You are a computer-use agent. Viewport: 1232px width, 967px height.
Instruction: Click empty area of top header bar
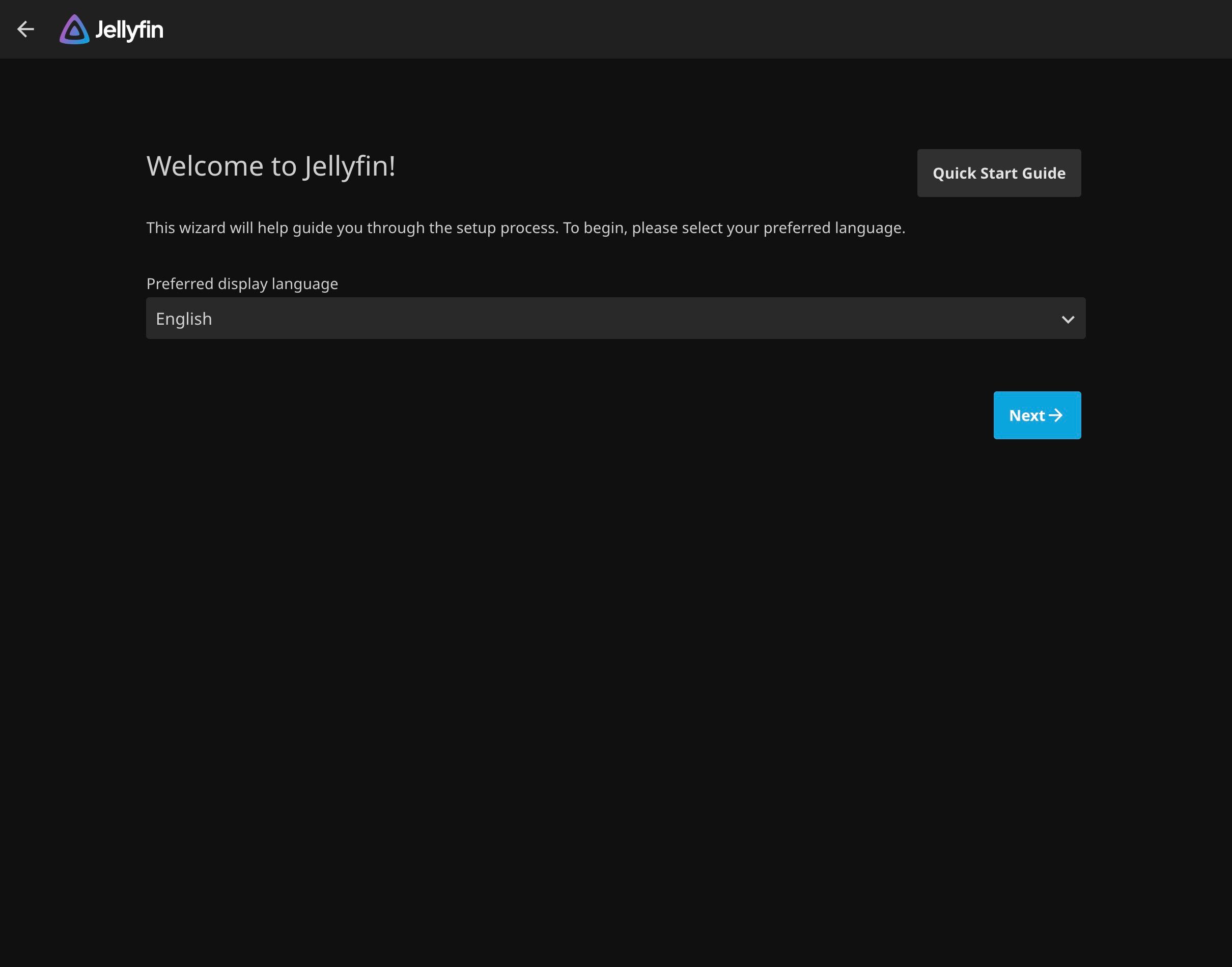pyautogui.click(x=680, y=29)
